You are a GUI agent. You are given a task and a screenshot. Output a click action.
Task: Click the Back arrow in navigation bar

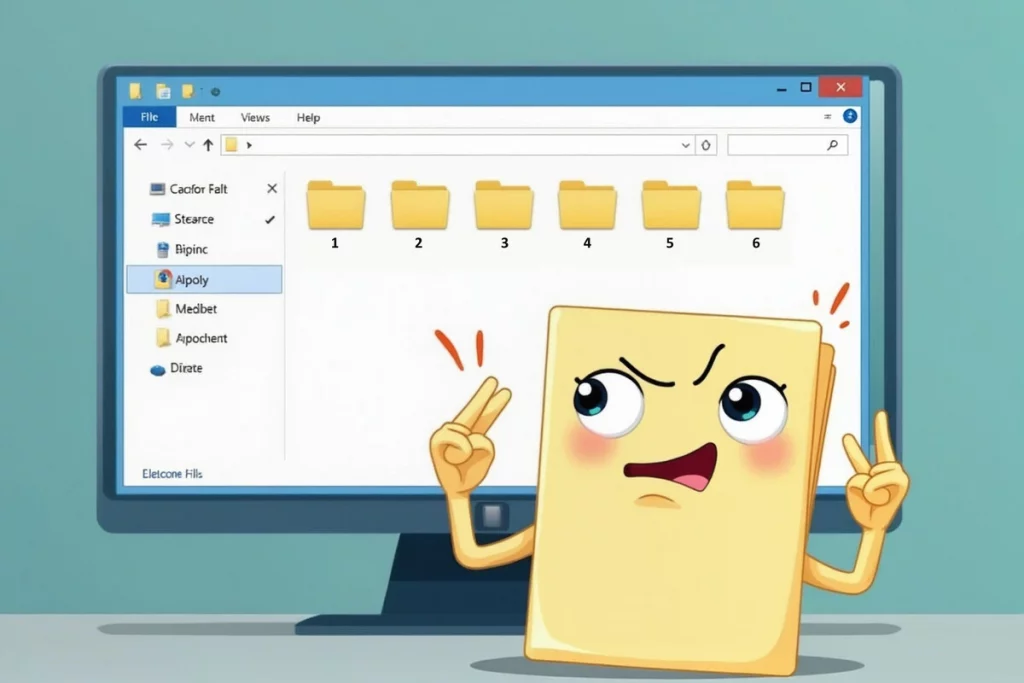tap(140, 145)
